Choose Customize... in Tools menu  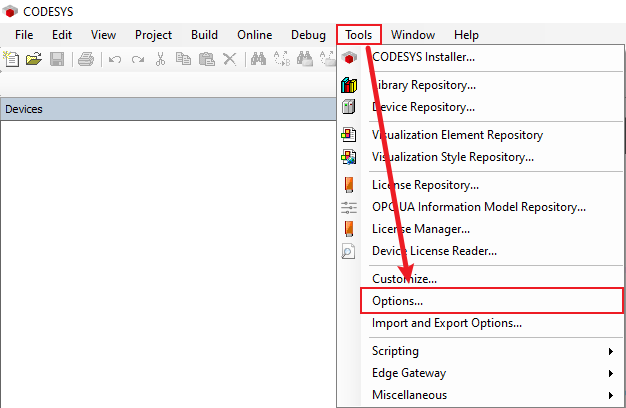click(x=480, y=279)
